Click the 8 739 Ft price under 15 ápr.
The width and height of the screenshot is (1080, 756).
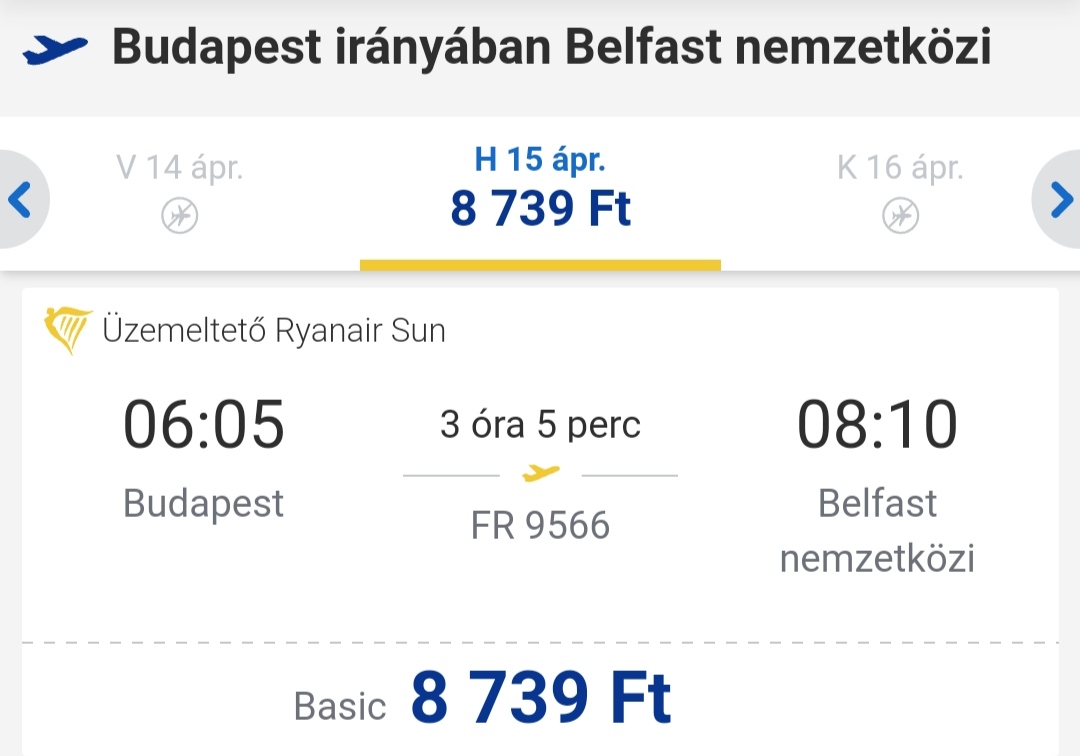[x=541, y=208]
